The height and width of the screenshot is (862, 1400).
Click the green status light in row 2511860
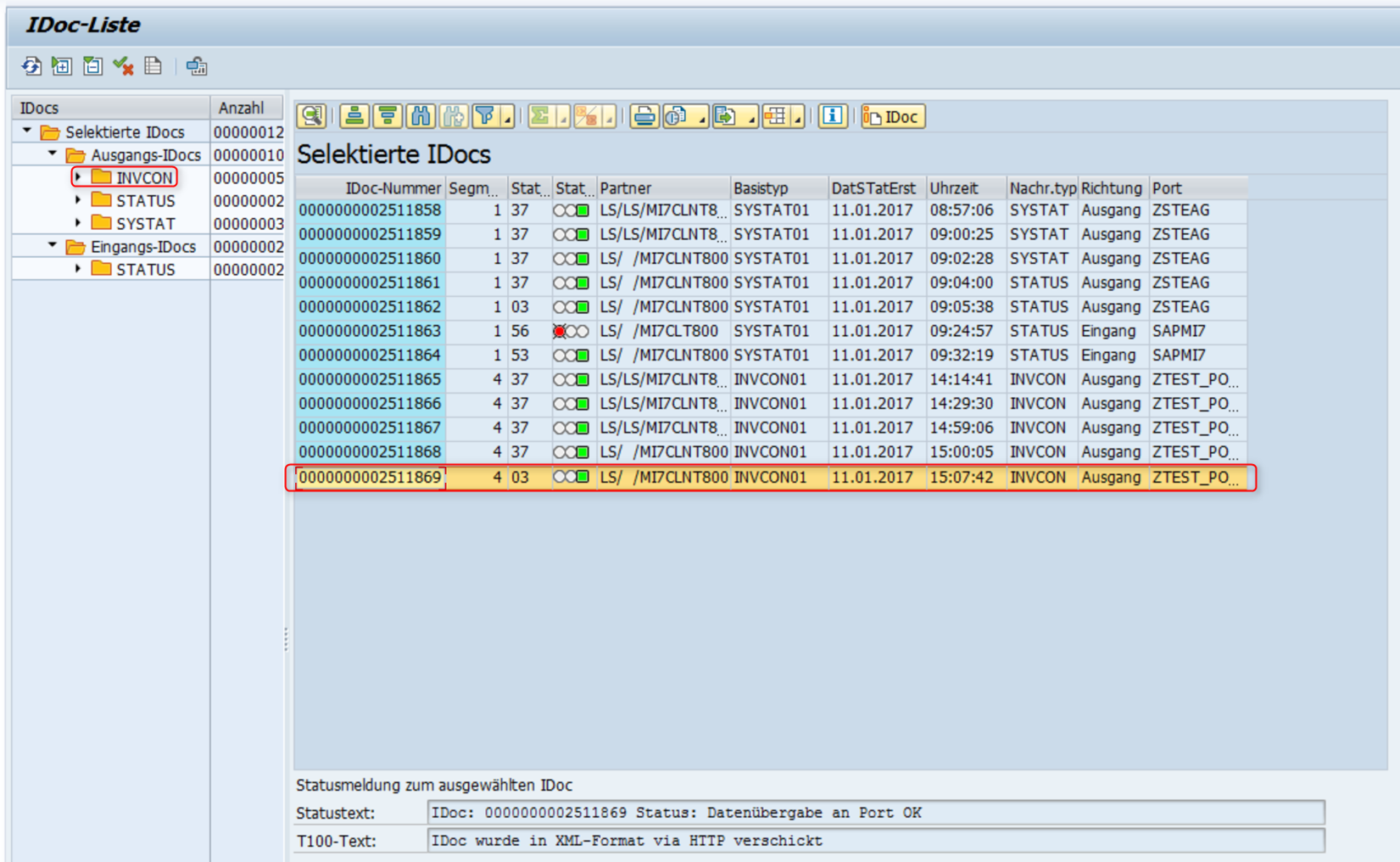coord(583,259)
